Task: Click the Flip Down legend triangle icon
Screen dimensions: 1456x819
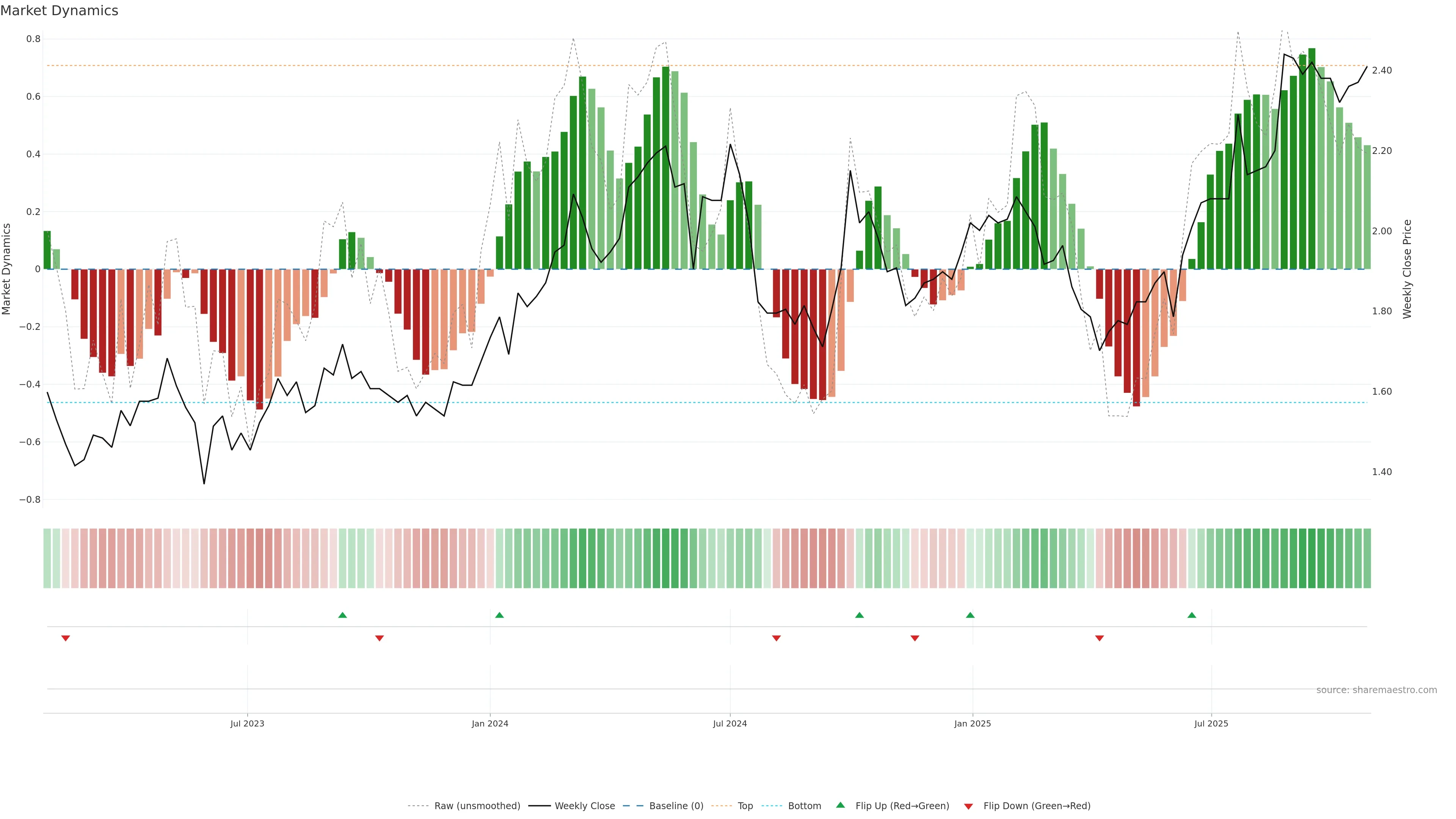Action: coord(968,806)
